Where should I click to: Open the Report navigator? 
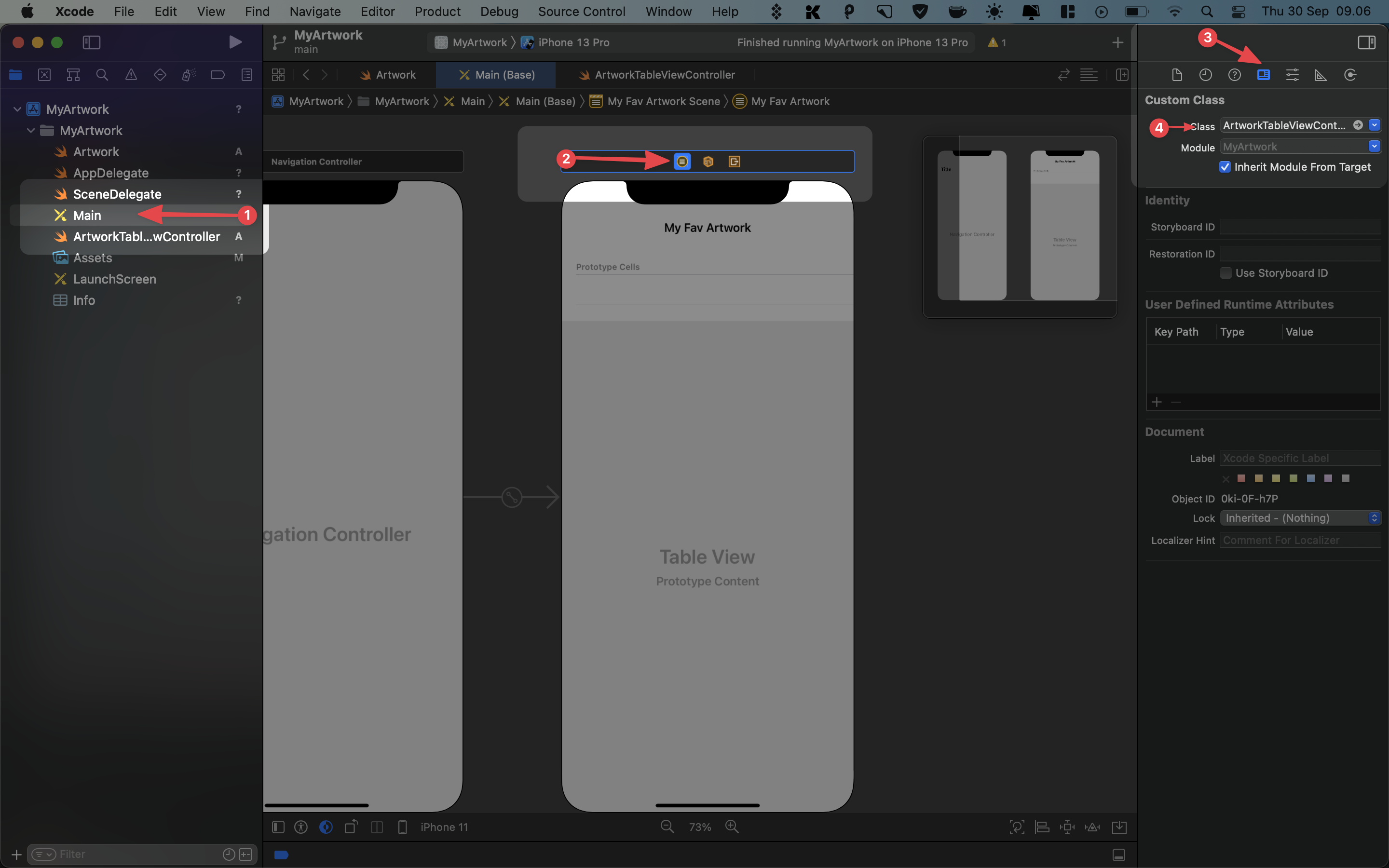247,75
